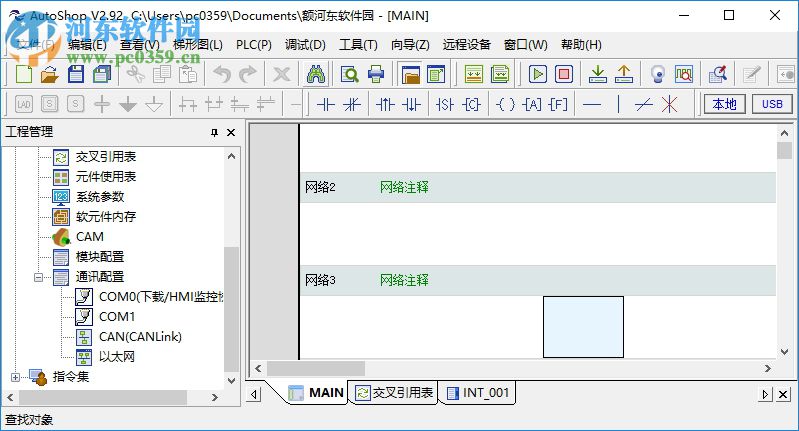799x431 pixels.
Task: Click the binoculars find icon
Action: point(316,74)
